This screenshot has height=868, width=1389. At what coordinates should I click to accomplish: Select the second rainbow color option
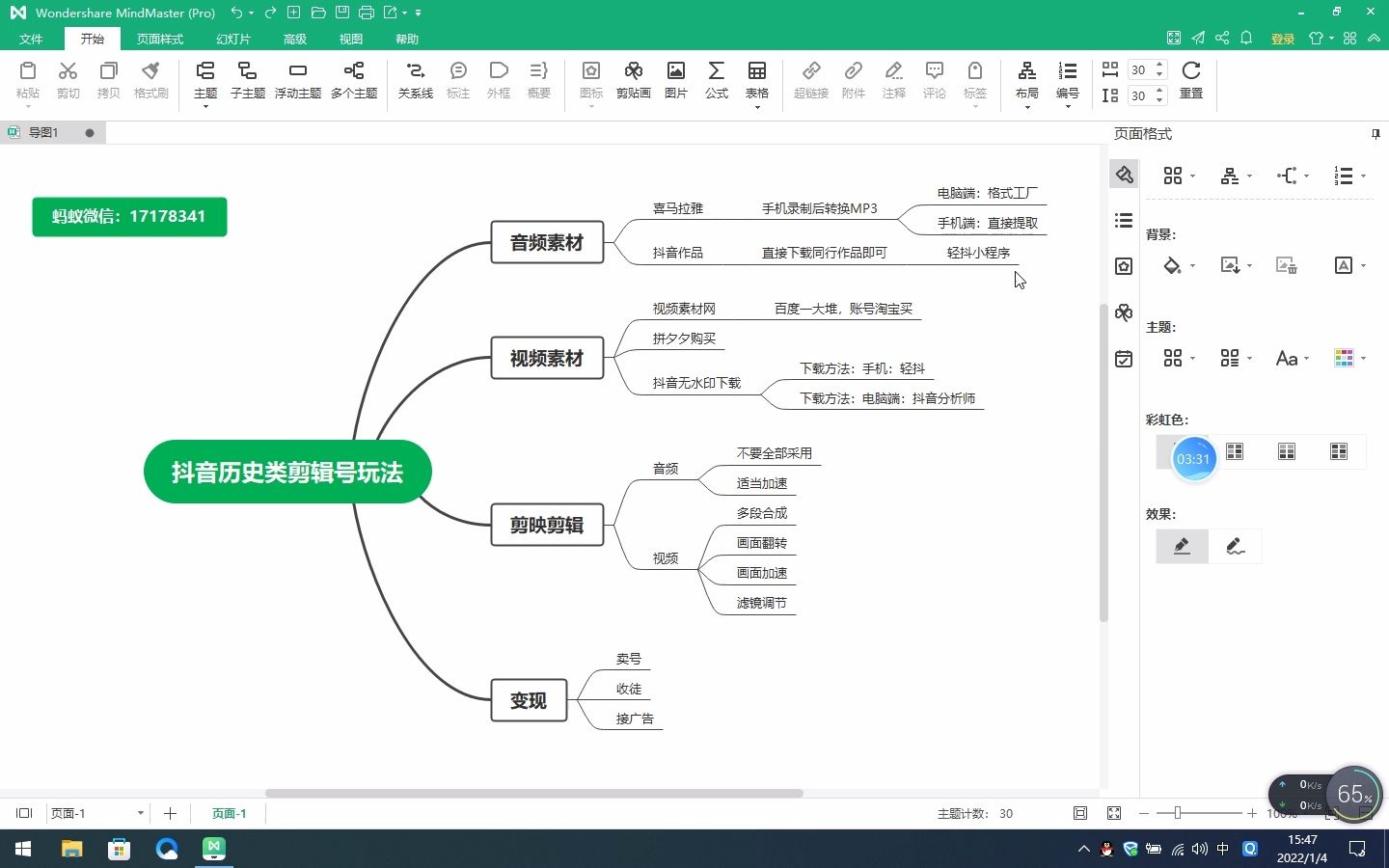click(x=1235, y=451)
